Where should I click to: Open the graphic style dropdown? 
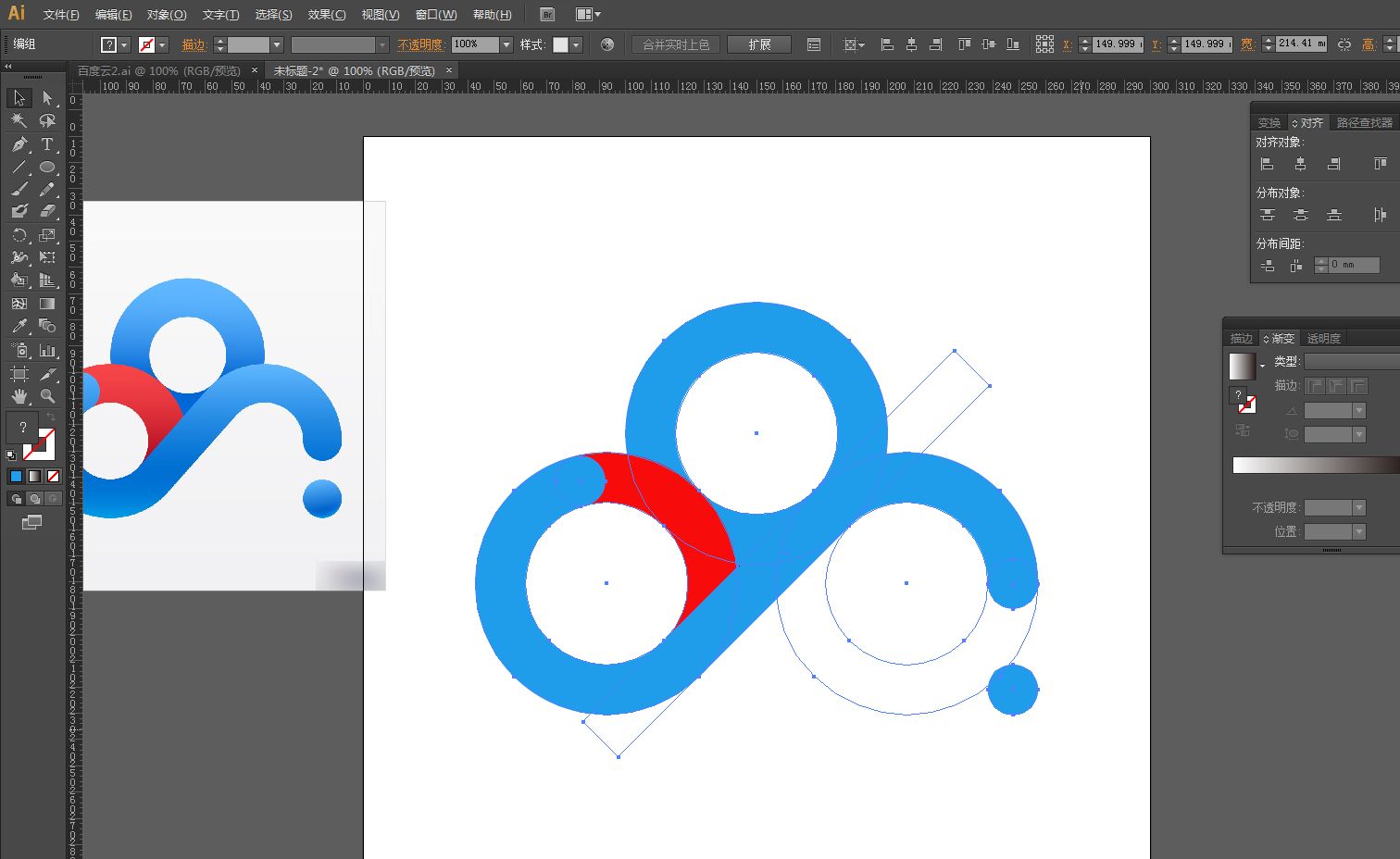tap(575, 44)
